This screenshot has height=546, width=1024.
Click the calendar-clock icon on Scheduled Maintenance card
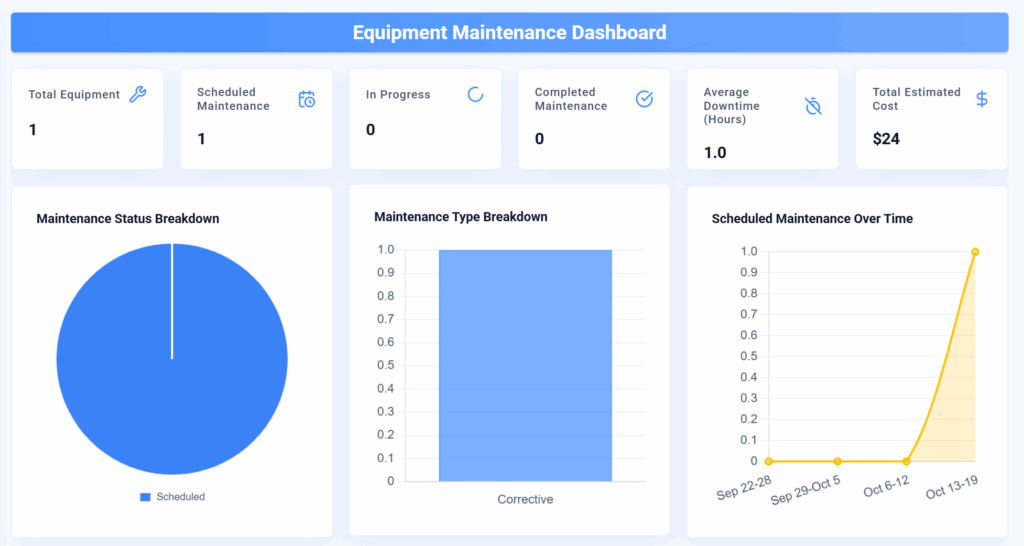307,99
